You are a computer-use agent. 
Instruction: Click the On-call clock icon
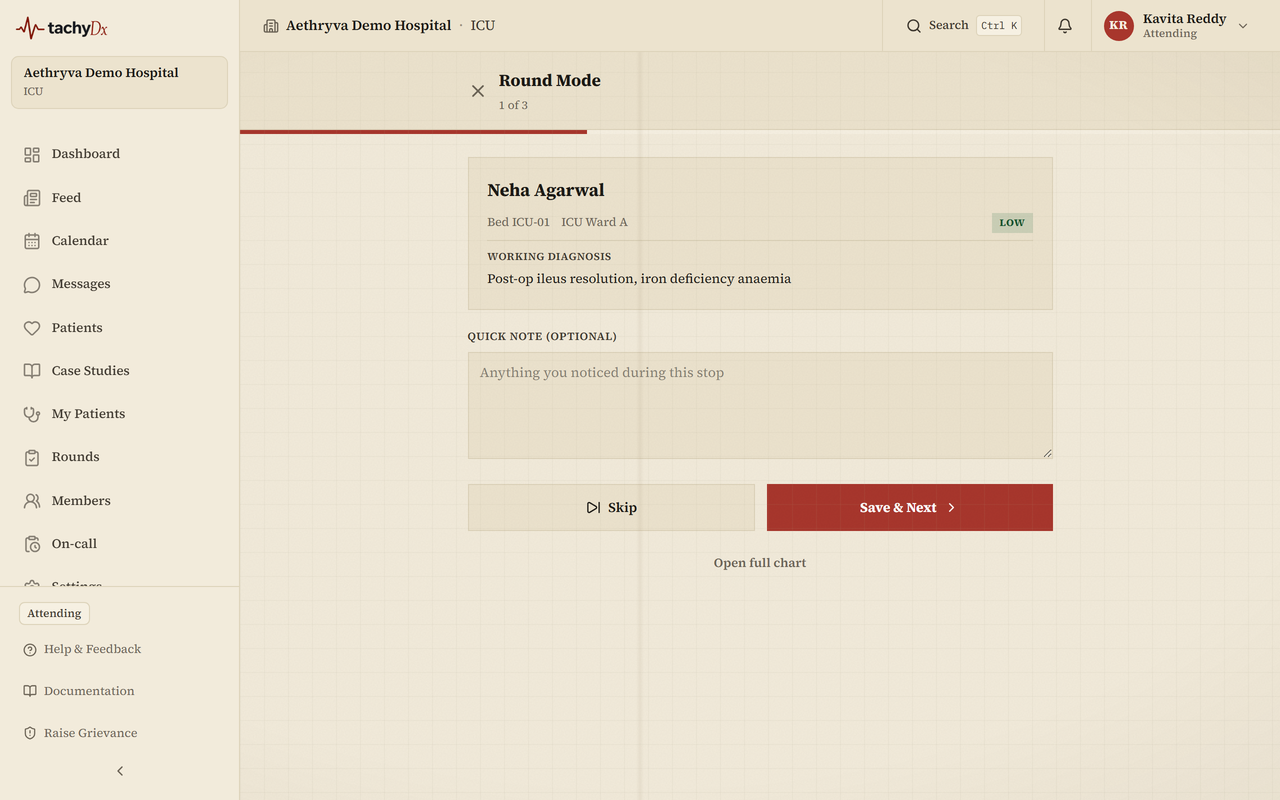[x=32, y=544]
